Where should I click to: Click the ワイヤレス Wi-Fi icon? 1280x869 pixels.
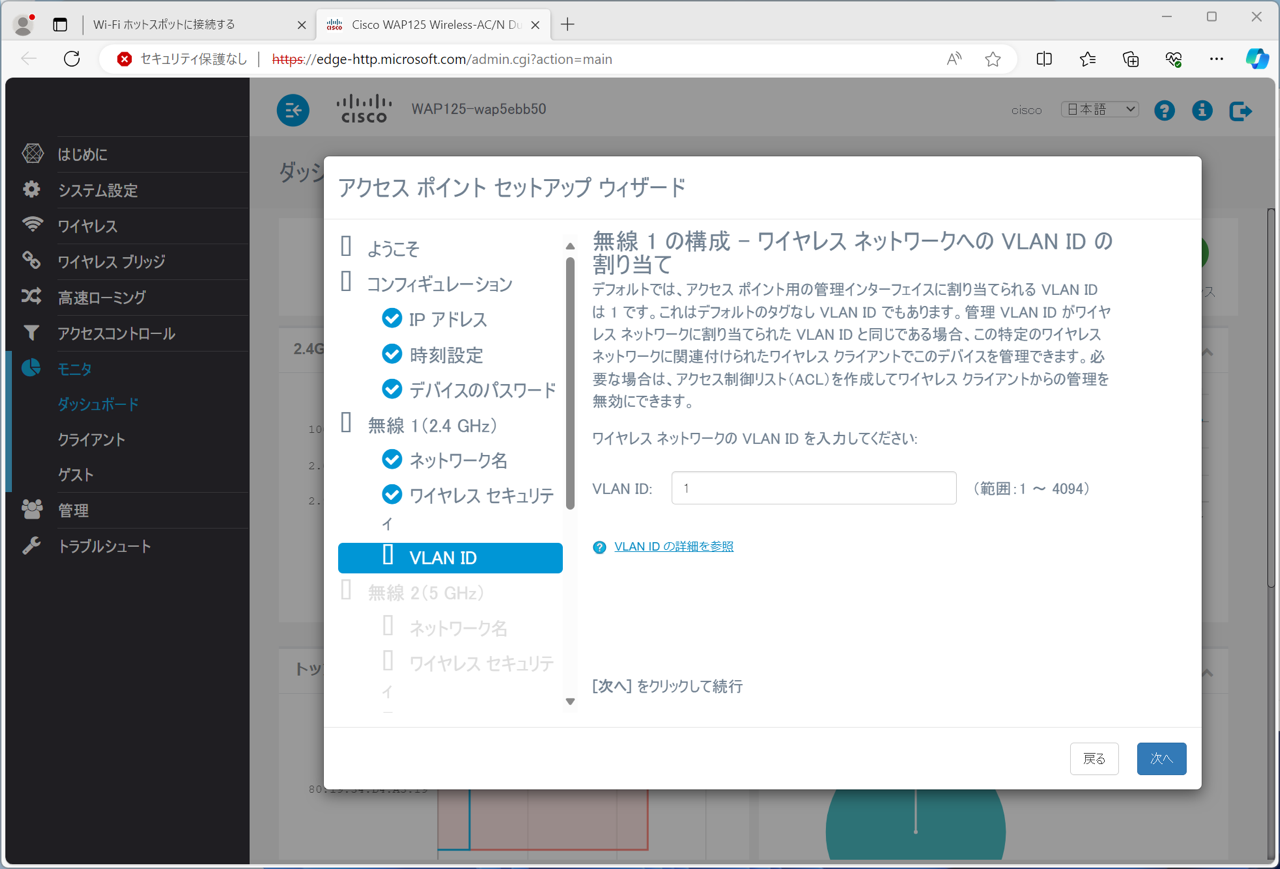(x=32, y=225)
